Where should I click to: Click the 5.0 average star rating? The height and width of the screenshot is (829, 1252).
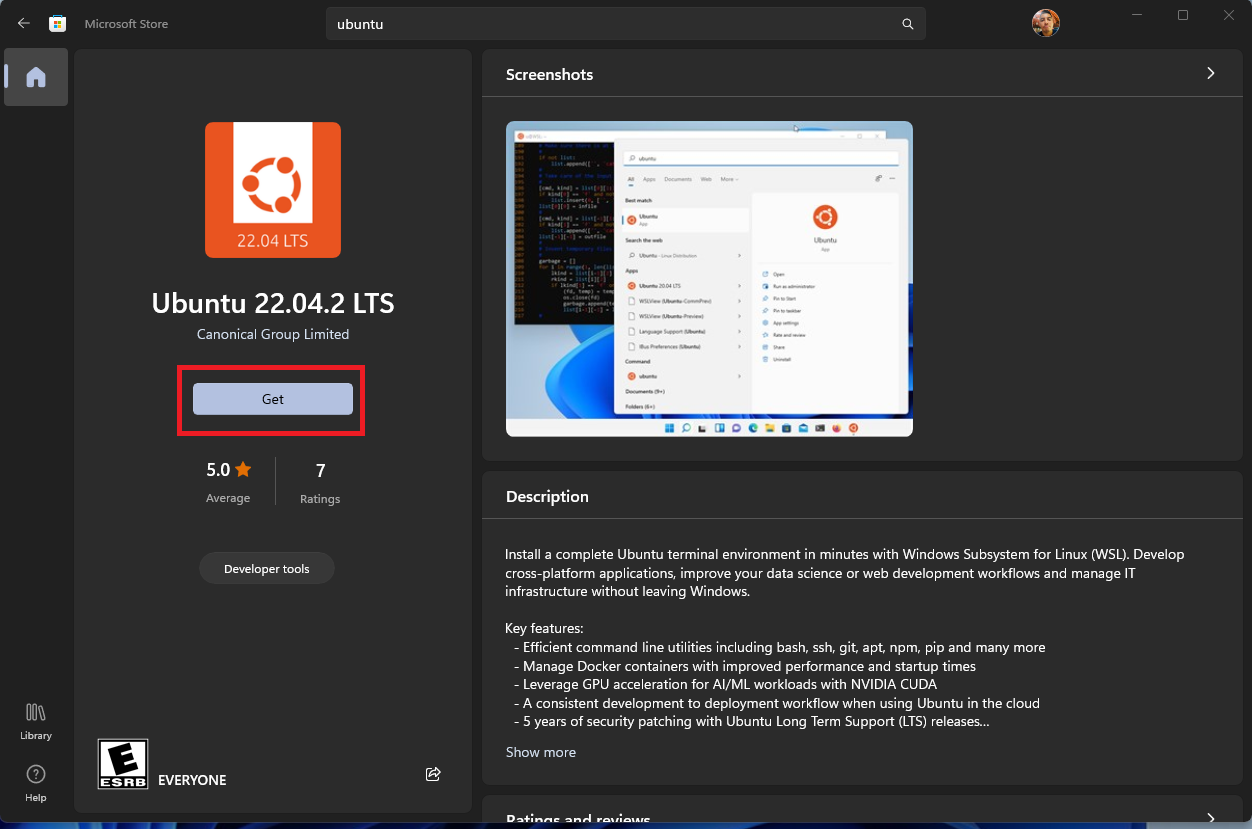pos(228,470)
